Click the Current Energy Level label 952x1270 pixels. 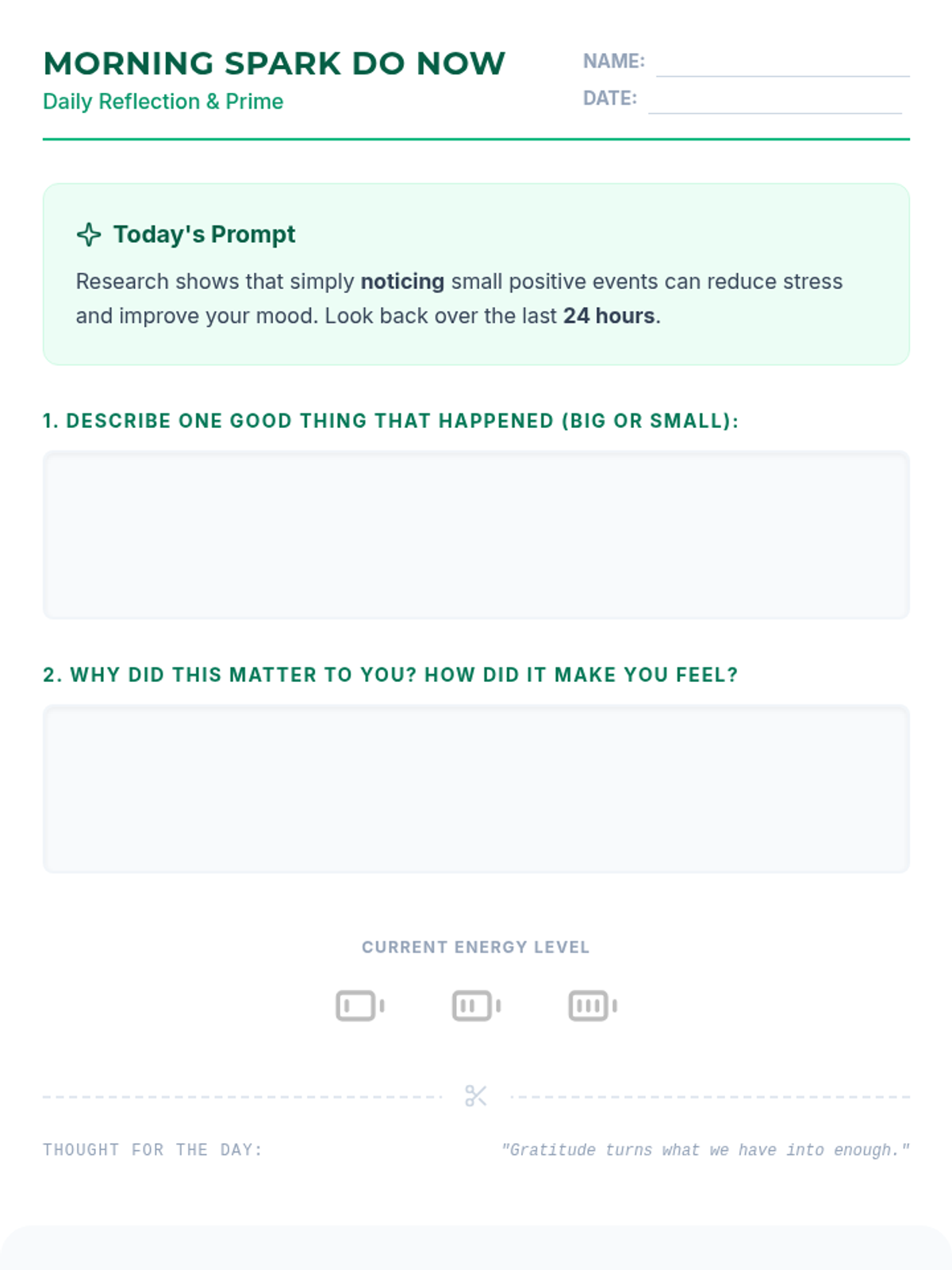(x=476, y=947)
